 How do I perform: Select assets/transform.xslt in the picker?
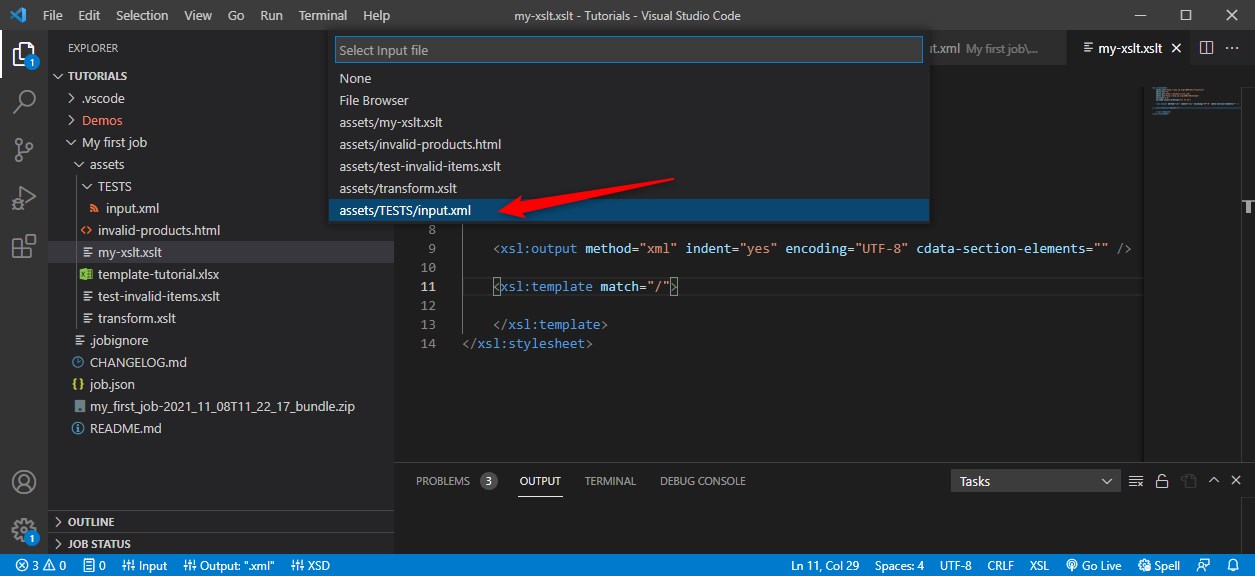pyautogui.click(x=628, y=188)
